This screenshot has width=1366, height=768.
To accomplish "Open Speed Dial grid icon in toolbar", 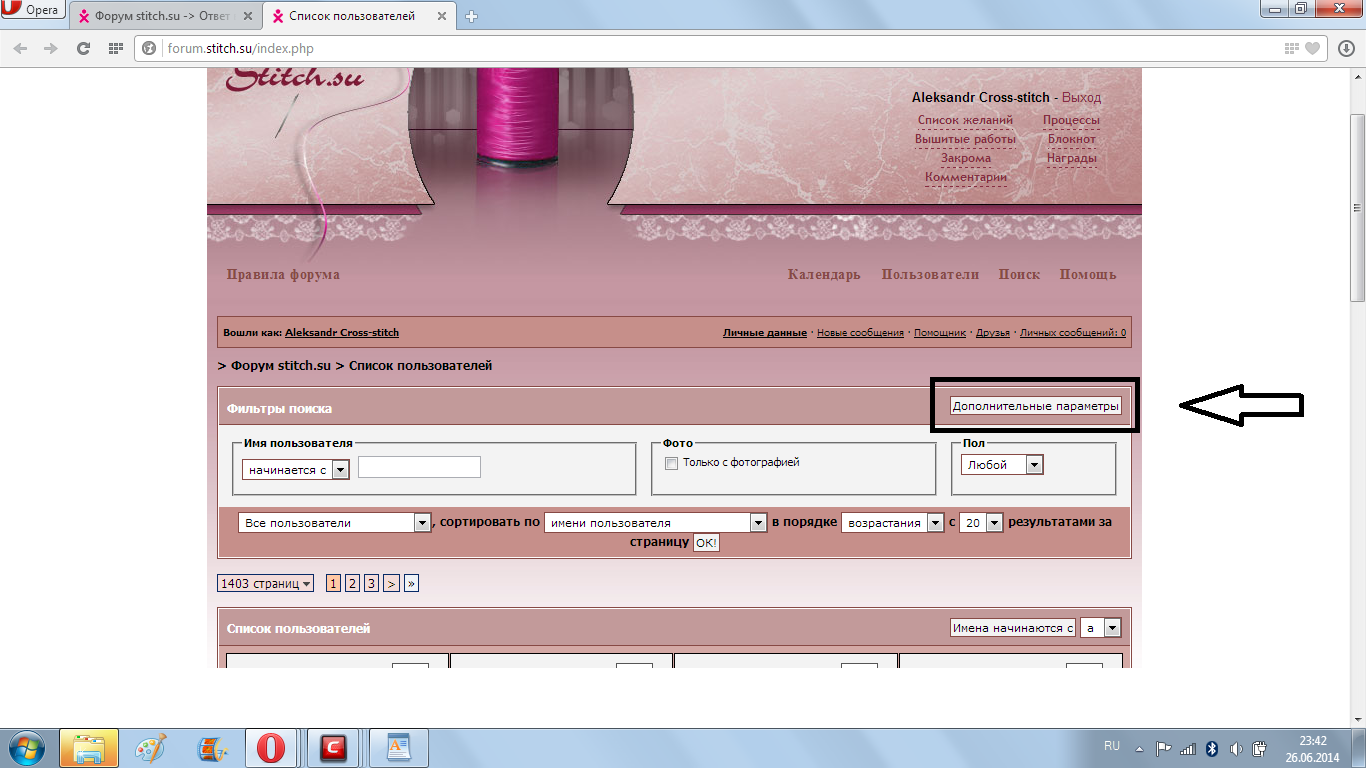I will 115,48.
